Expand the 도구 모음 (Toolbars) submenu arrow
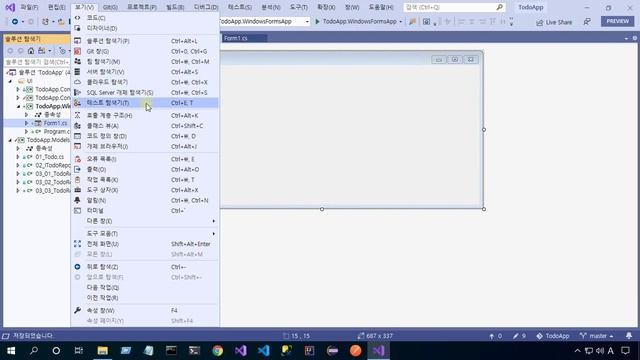Image resolution: width=640 pixels, height=360 pixels. [213, 234]
